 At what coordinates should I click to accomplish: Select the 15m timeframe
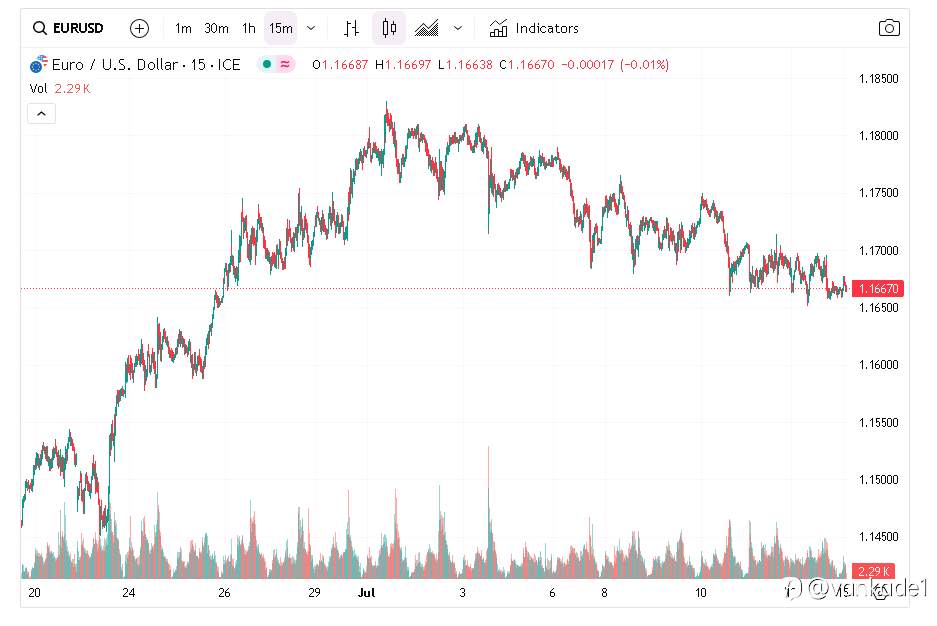click(281, 28)
